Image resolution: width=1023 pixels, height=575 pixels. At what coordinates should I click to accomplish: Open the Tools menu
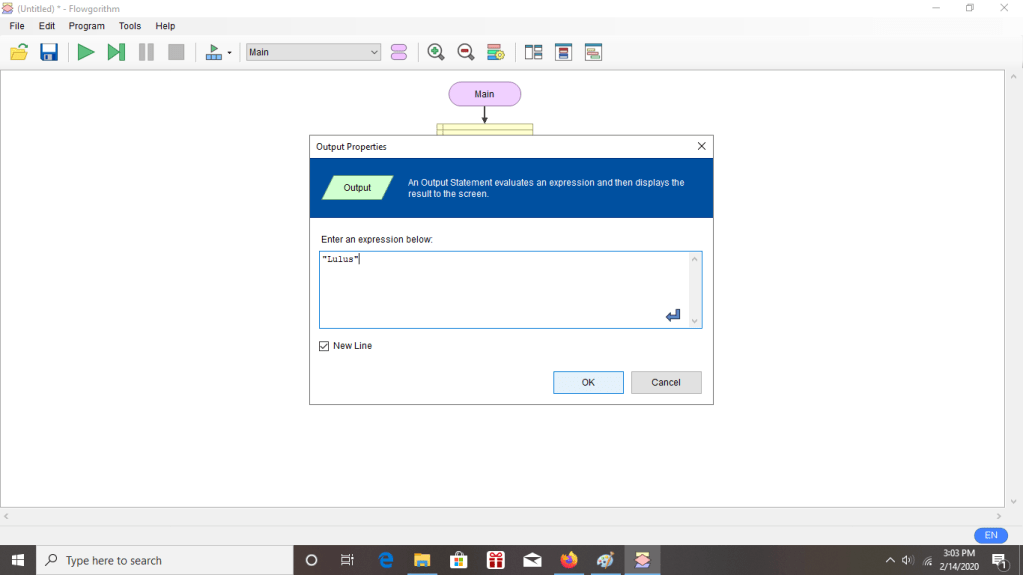(x=130, y=26)
